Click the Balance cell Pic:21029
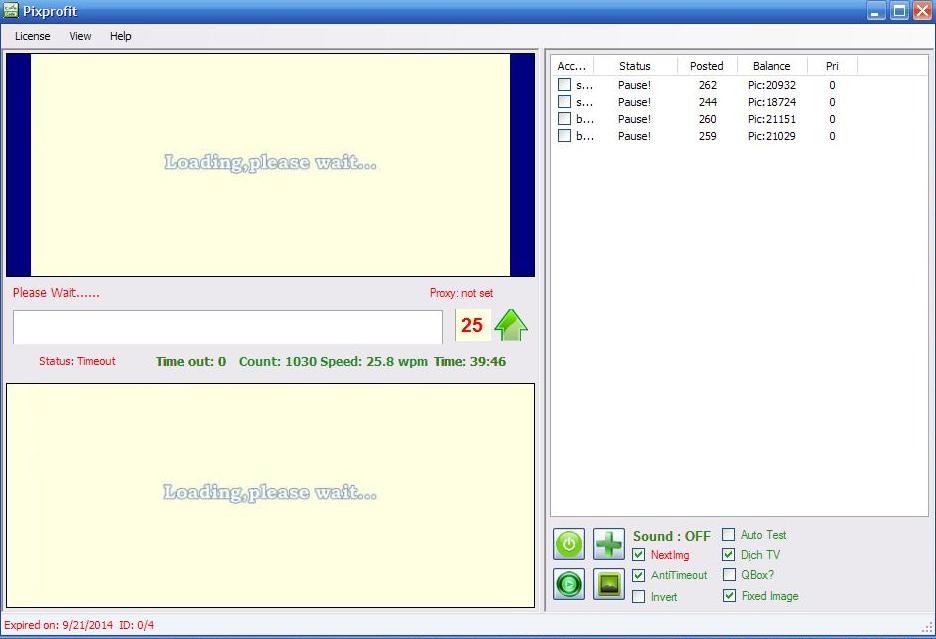 click(772, 136)
